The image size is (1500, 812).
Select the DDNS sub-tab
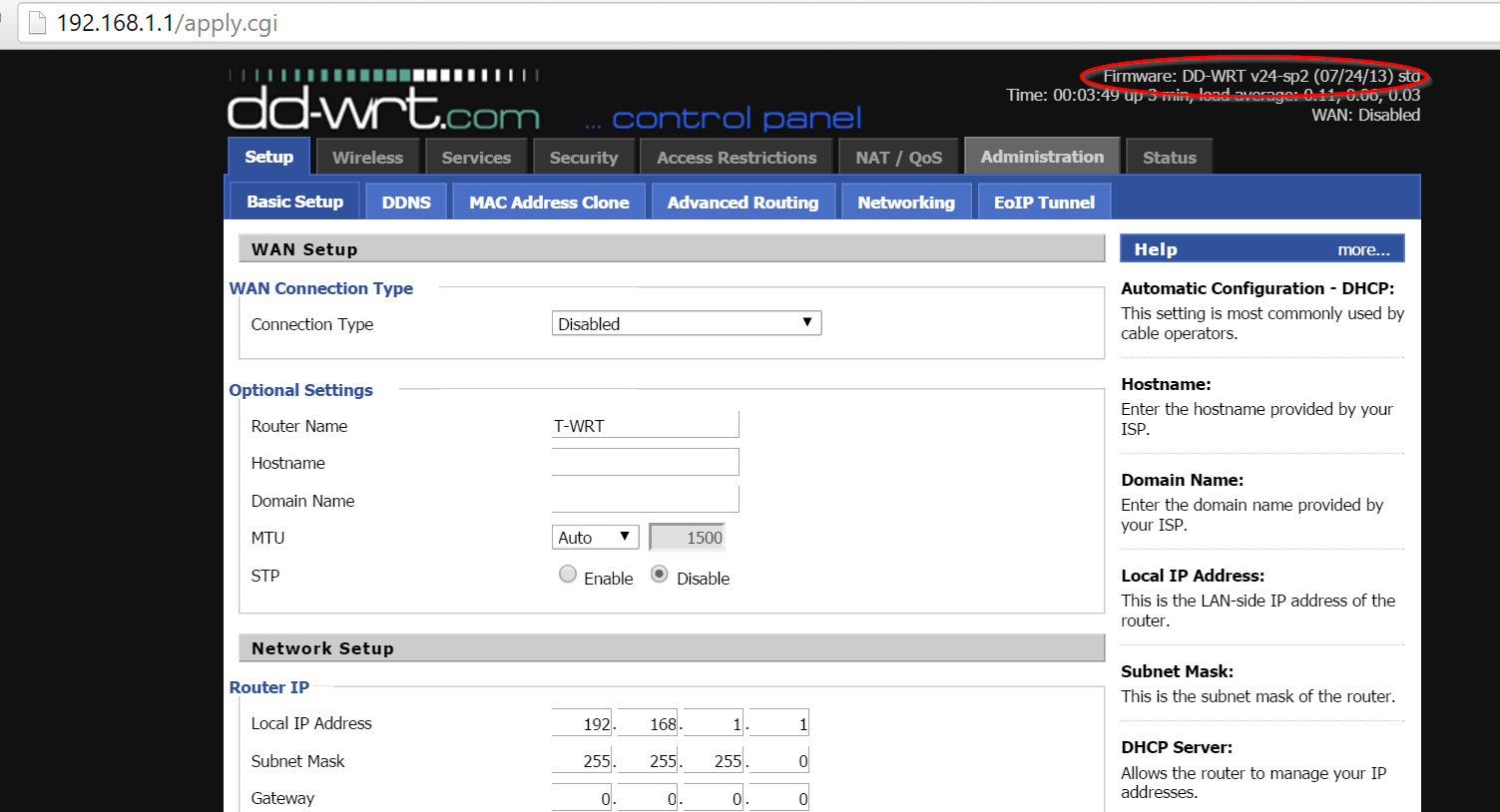click(405, 202)
